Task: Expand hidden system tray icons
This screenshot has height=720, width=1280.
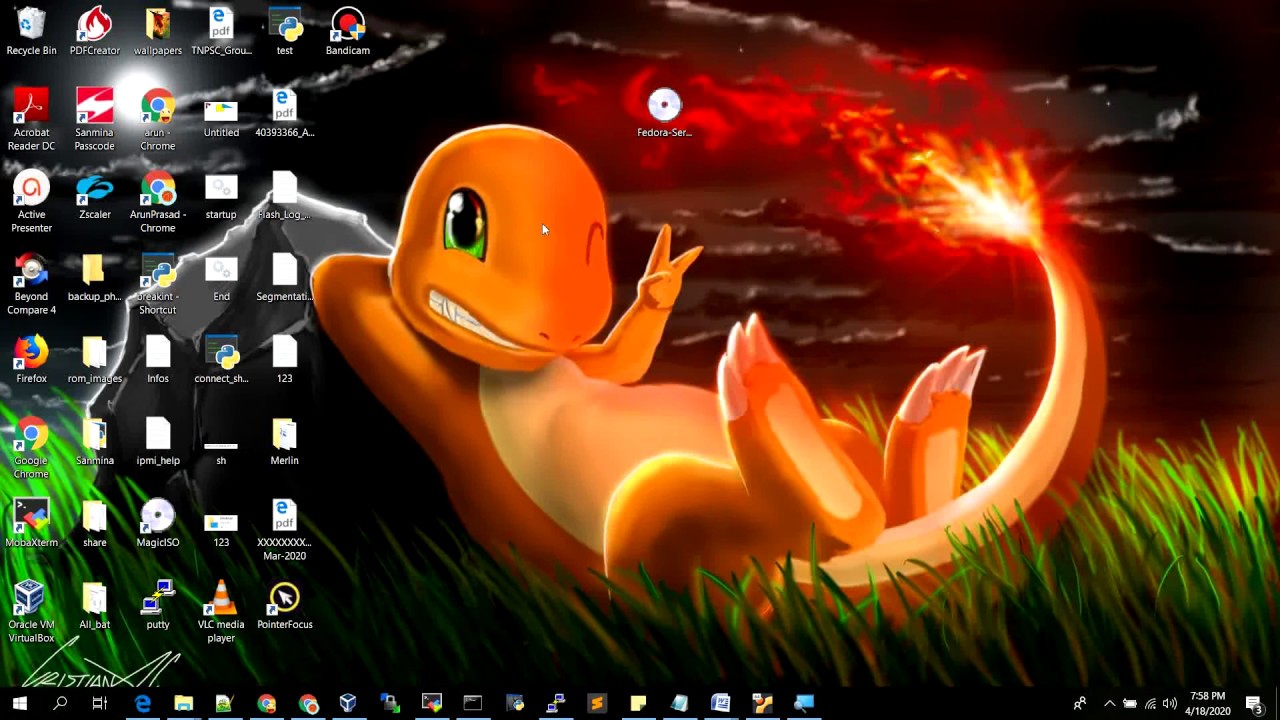Action: (1109, 703)
